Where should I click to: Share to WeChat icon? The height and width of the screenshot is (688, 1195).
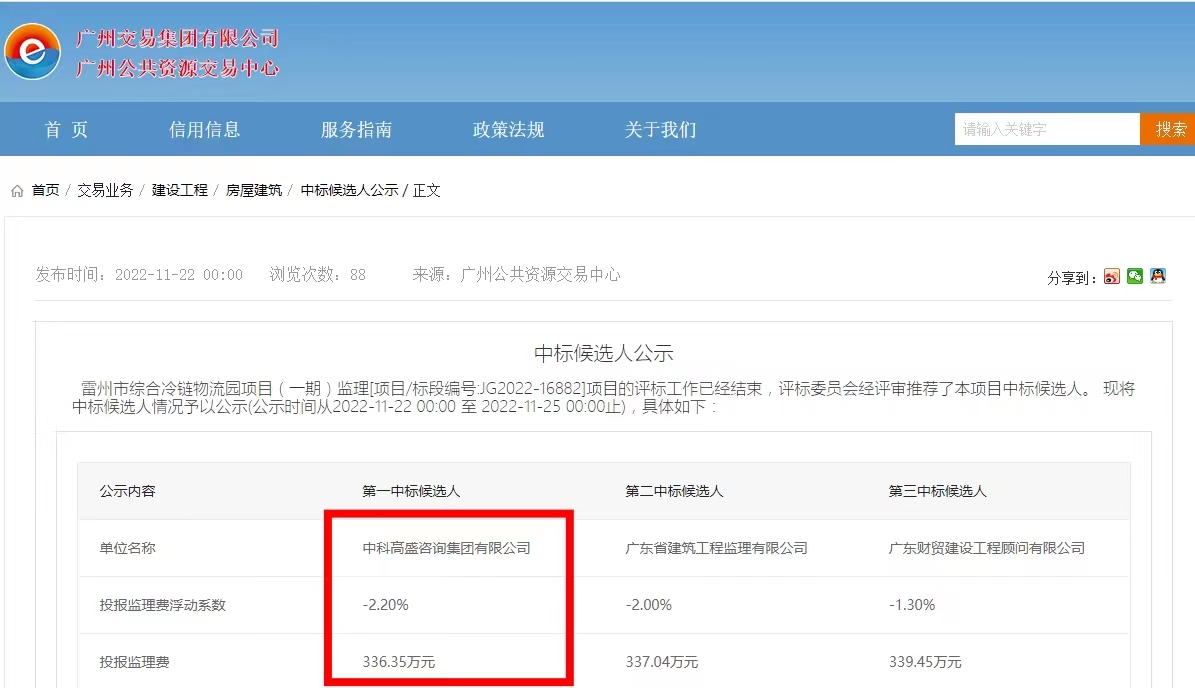click(x=1135, y=277)
